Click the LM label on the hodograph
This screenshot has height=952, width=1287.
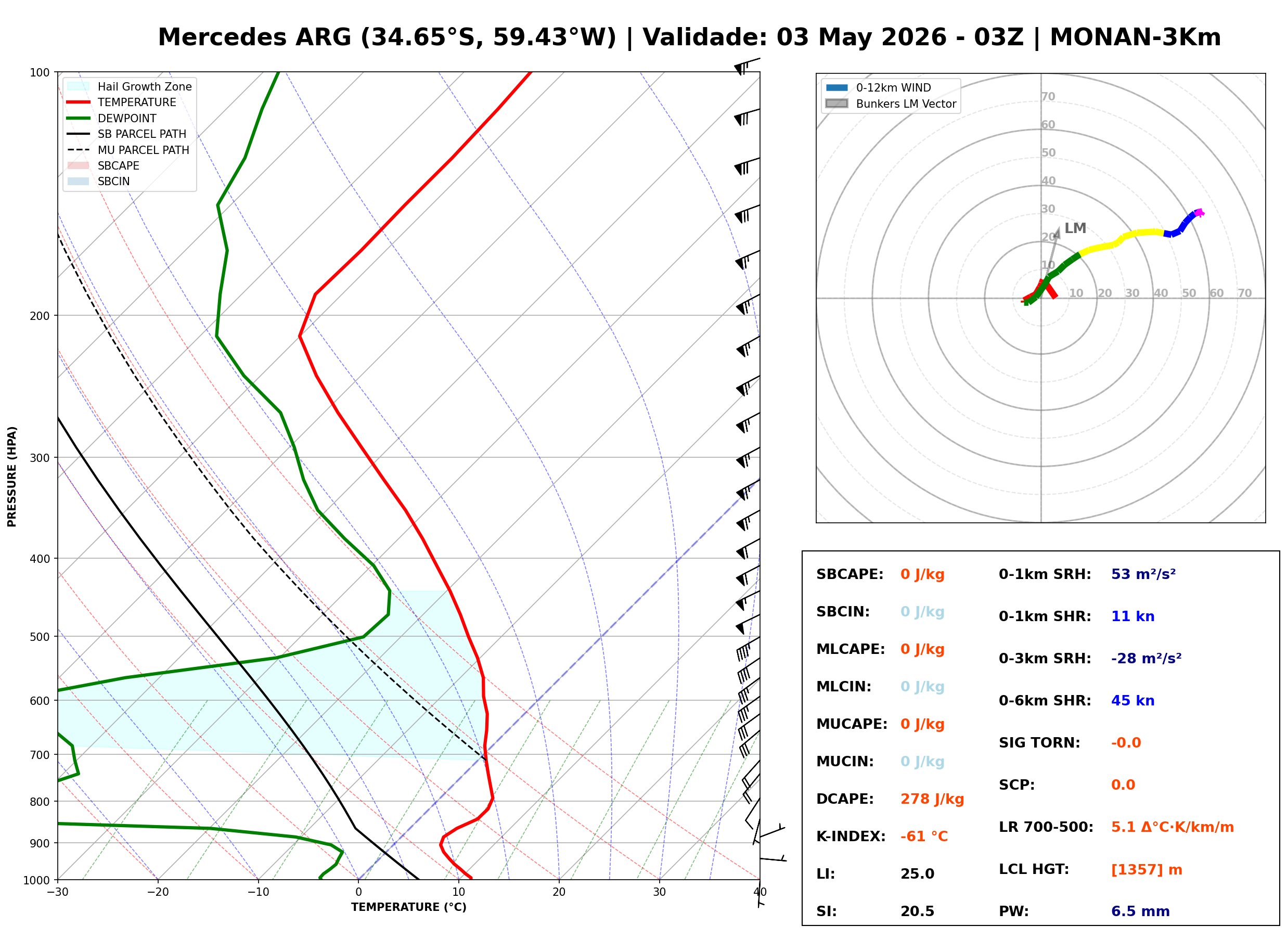tap(1076, 228)
